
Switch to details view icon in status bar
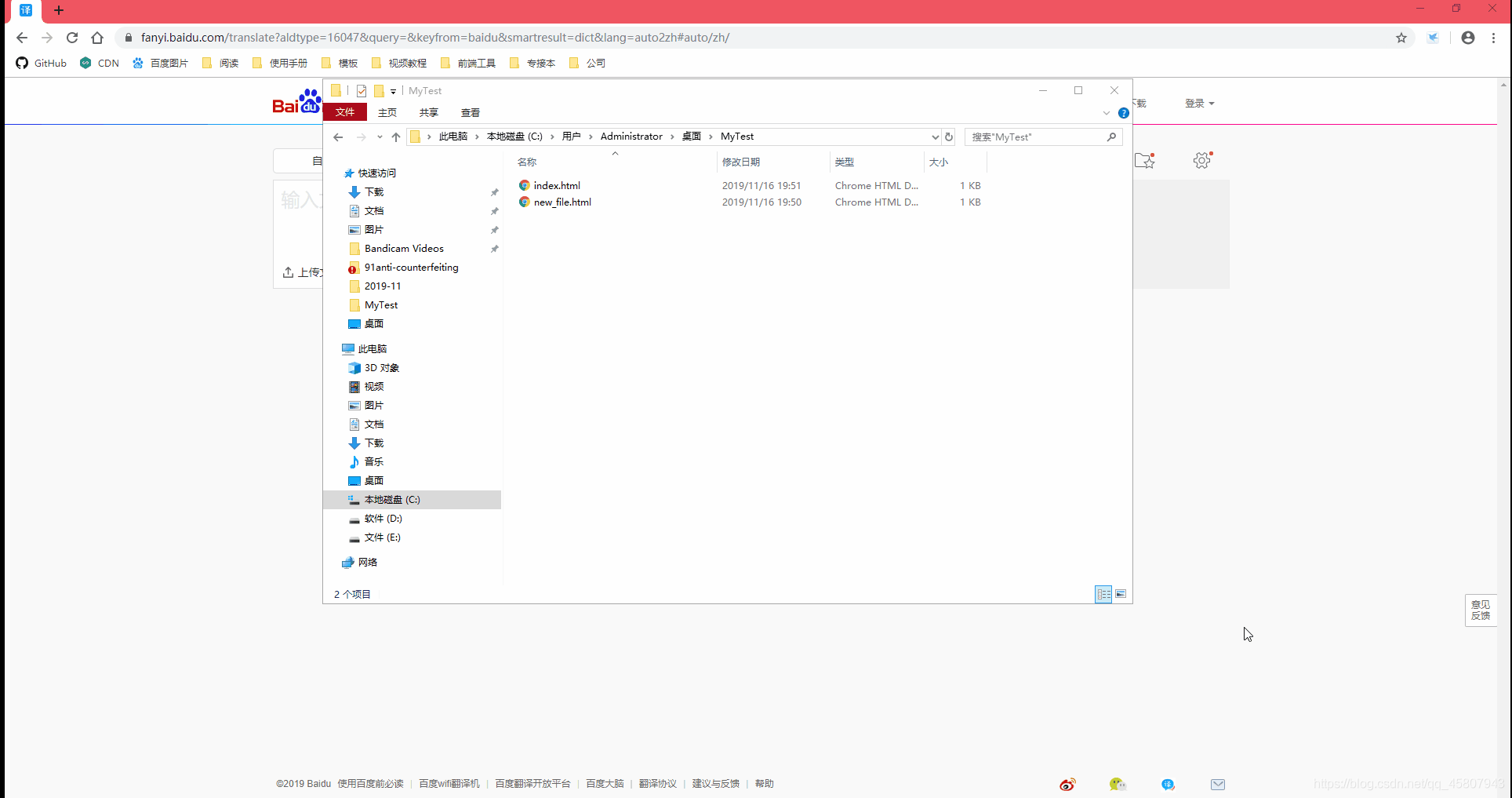pyautogui.click(x=1103, y=594)
